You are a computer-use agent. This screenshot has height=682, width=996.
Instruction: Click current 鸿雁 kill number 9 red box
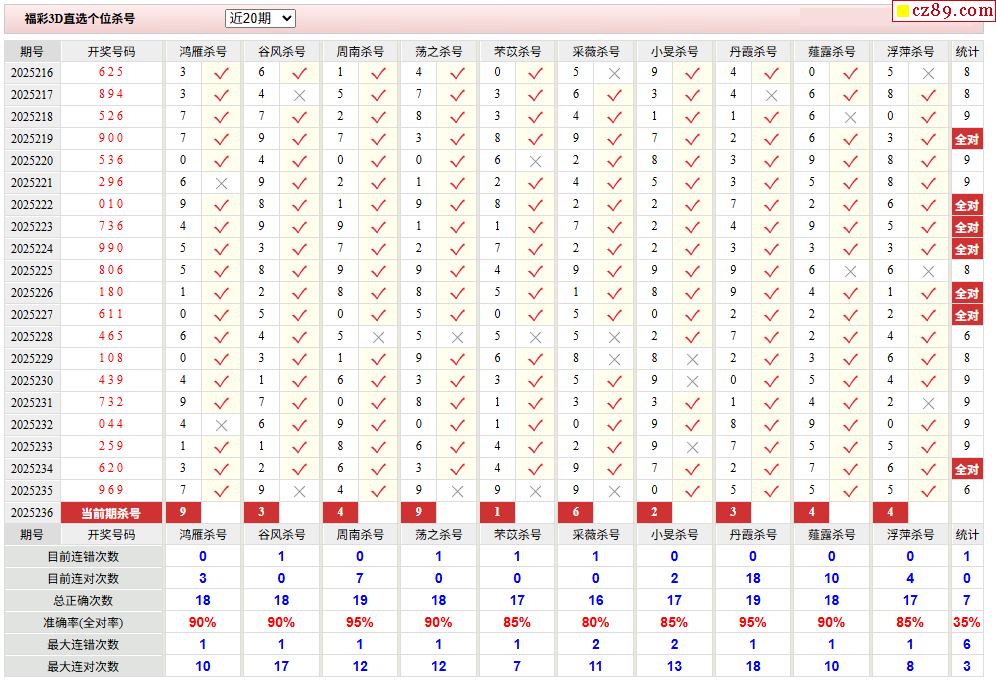pos(184,512)
